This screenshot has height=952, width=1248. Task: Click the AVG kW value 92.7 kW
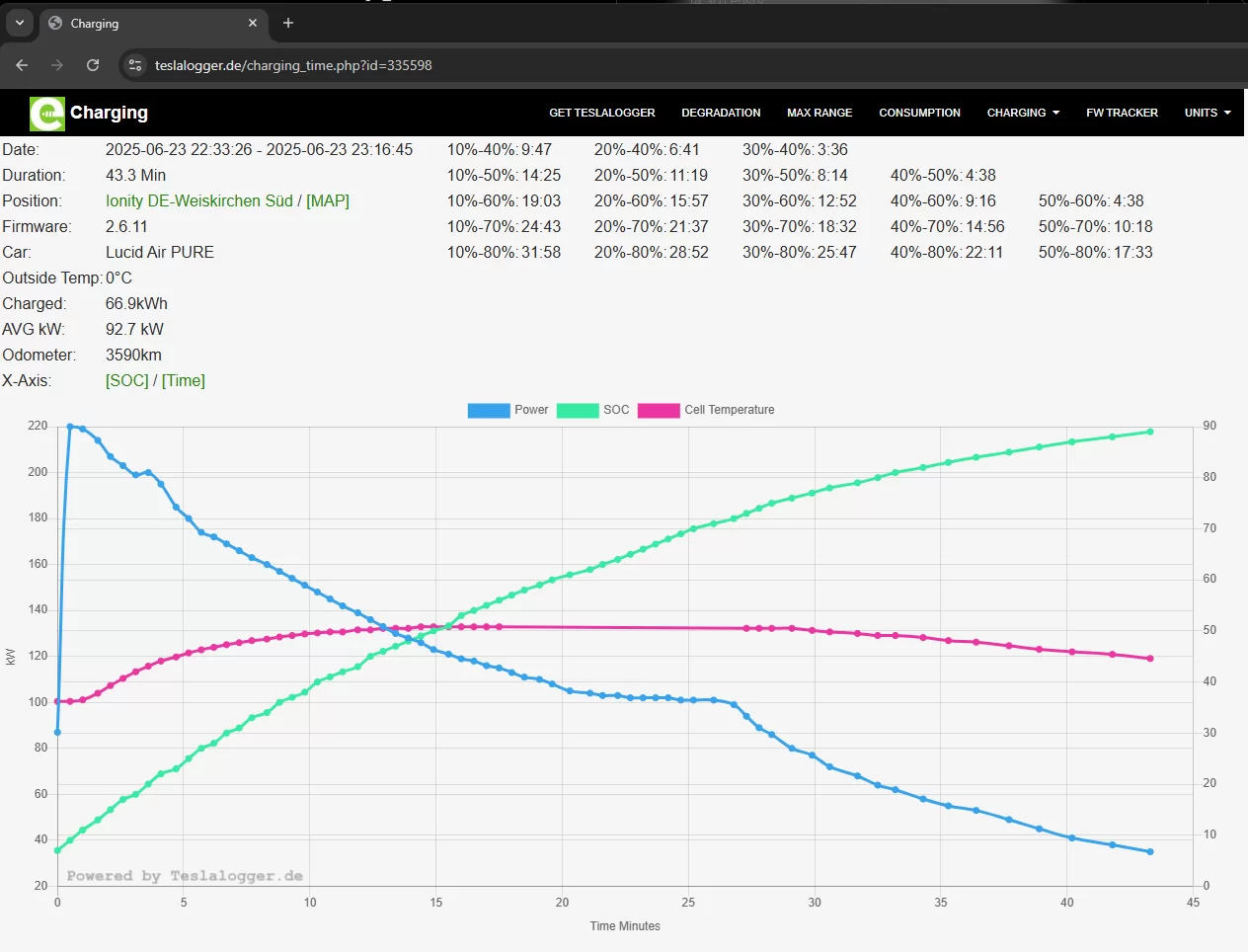[134, 329]
